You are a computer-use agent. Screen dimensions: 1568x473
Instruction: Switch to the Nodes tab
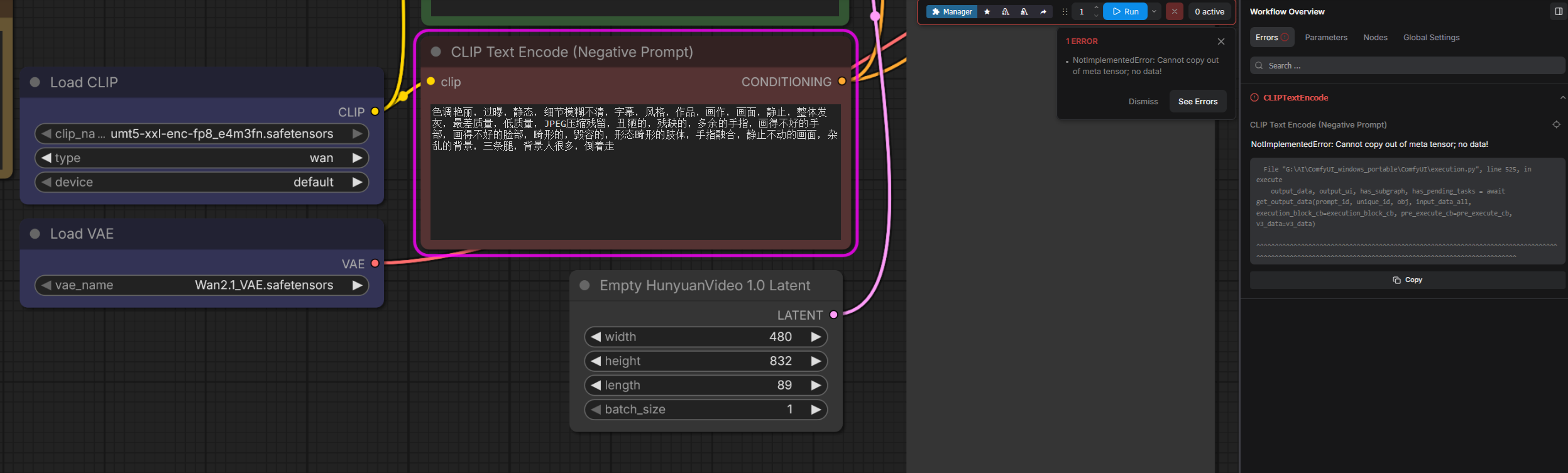point(1375,38)
